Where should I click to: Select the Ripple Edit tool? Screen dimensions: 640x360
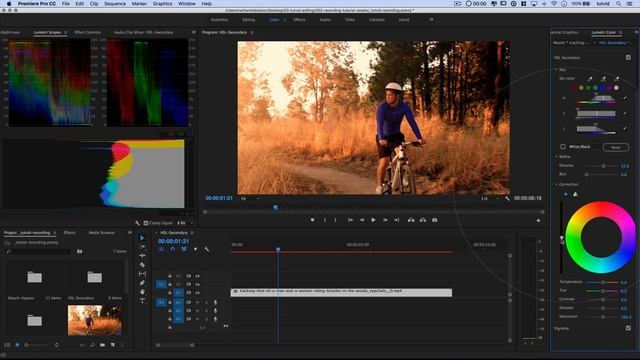[x=142, y=256]
